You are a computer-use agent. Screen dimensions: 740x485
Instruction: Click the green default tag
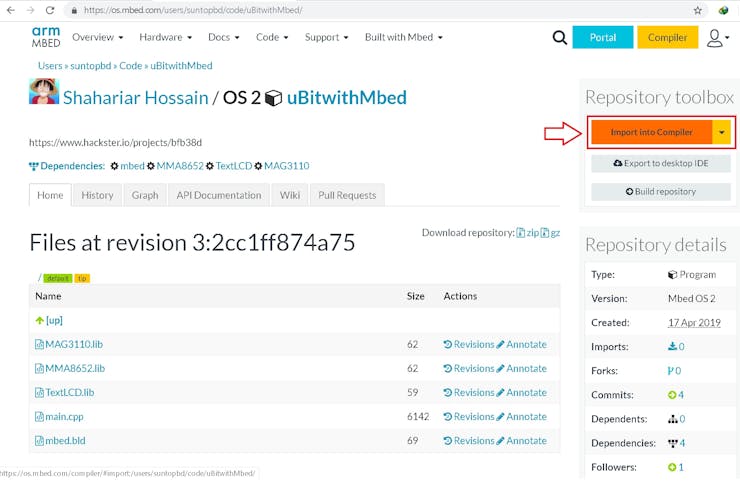(58, 278)
